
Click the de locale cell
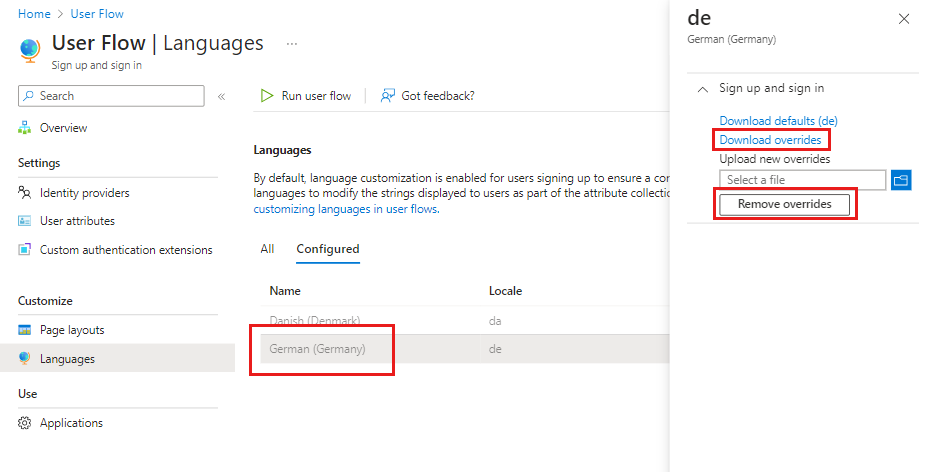495,349
